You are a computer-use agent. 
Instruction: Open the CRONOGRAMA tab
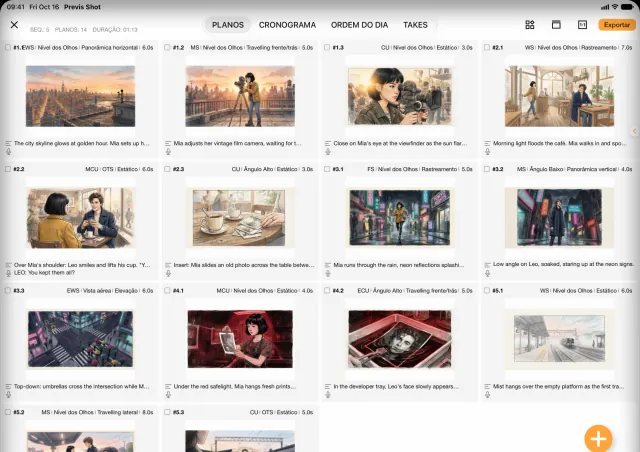point(287,25)
